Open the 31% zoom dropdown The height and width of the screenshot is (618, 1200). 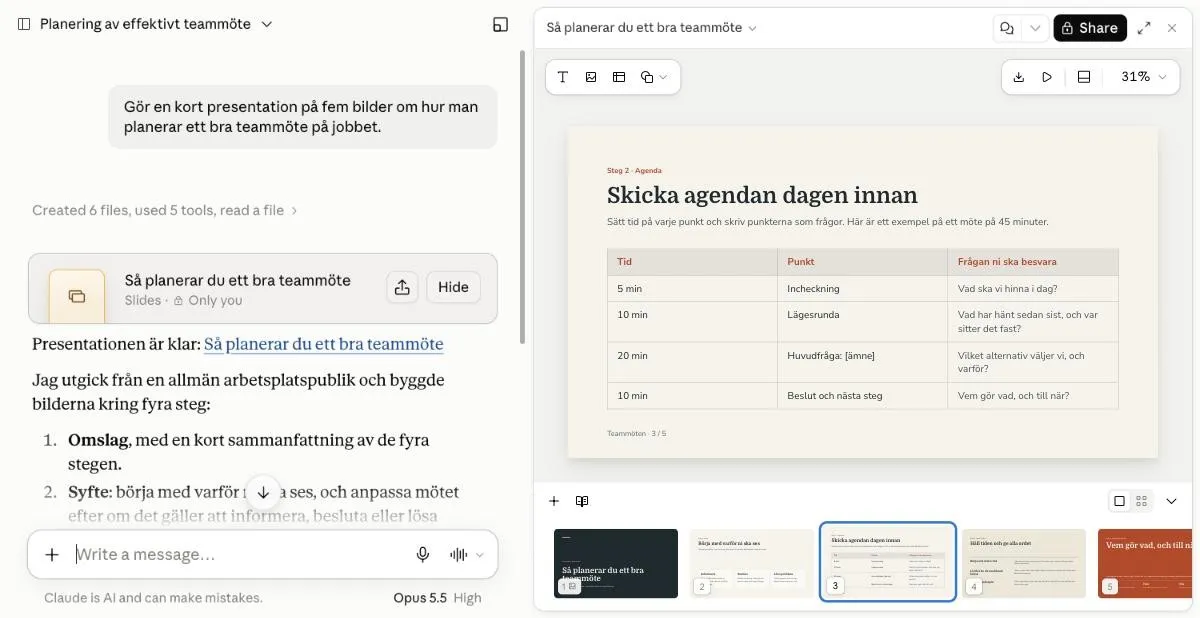coord(1143,77)
